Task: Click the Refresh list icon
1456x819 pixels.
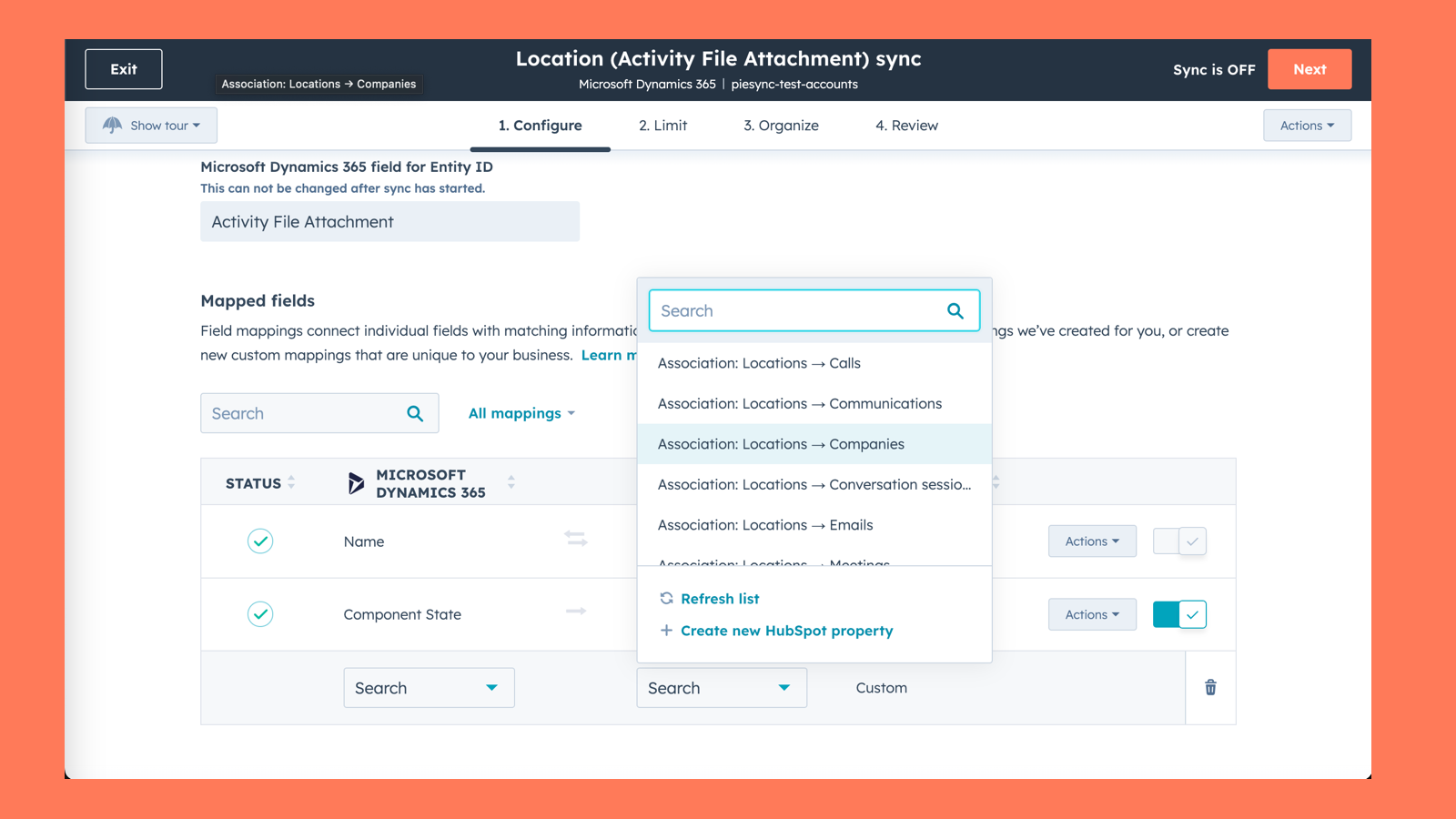Action: point(666,598)
